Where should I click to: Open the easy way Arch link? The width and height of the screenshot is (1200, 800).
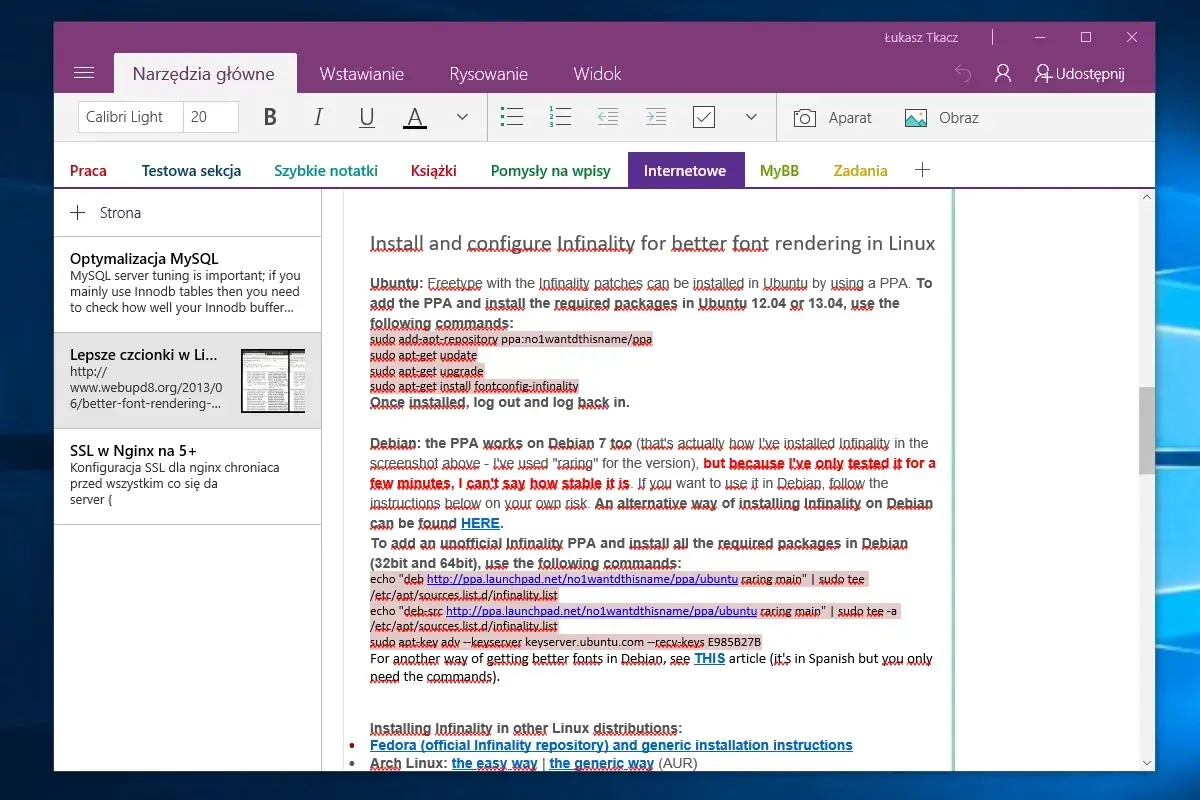pos(494,763)
